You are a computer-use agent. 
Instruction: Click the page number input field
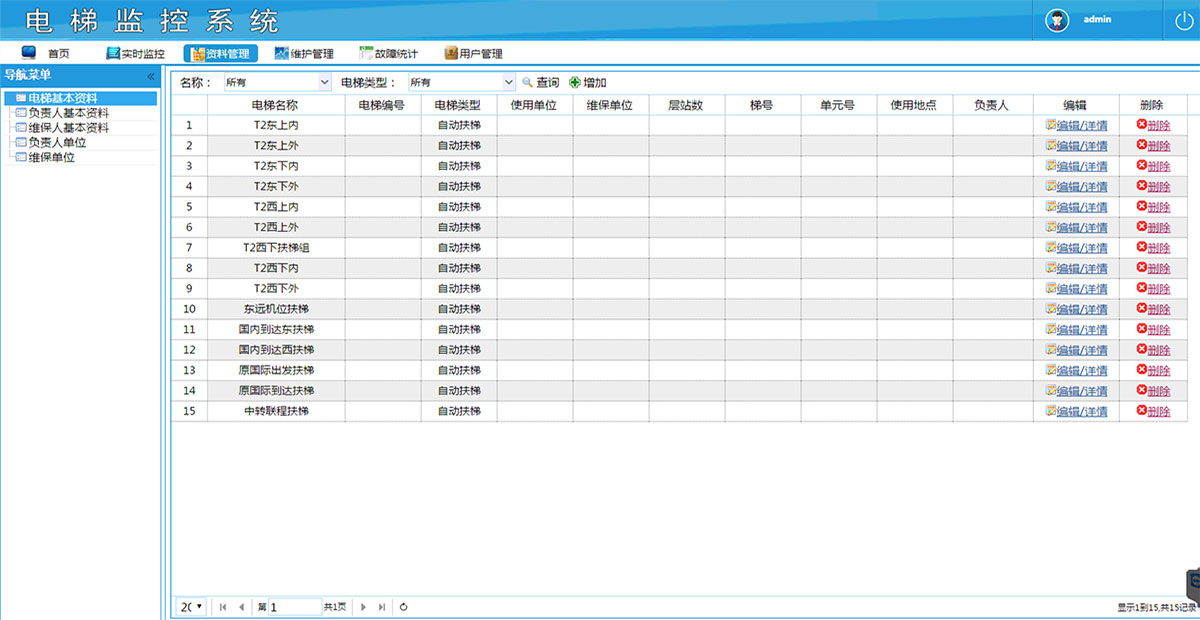295,606
